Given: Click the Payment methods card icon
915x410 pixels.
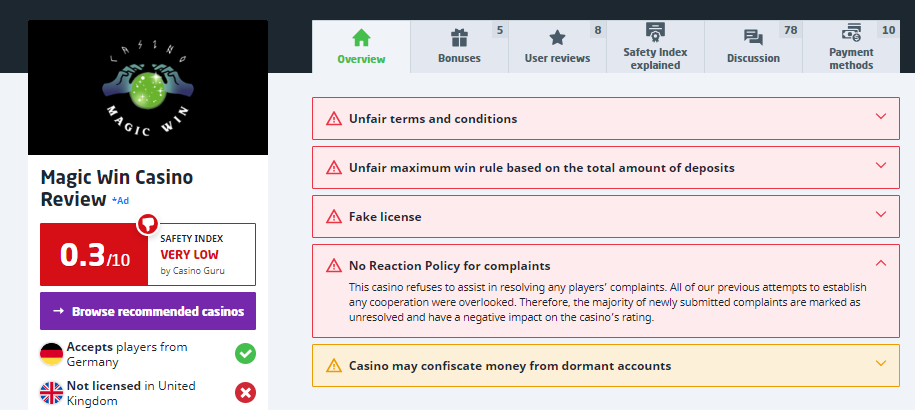Looking at the screenshot, I should coord(851,31).
